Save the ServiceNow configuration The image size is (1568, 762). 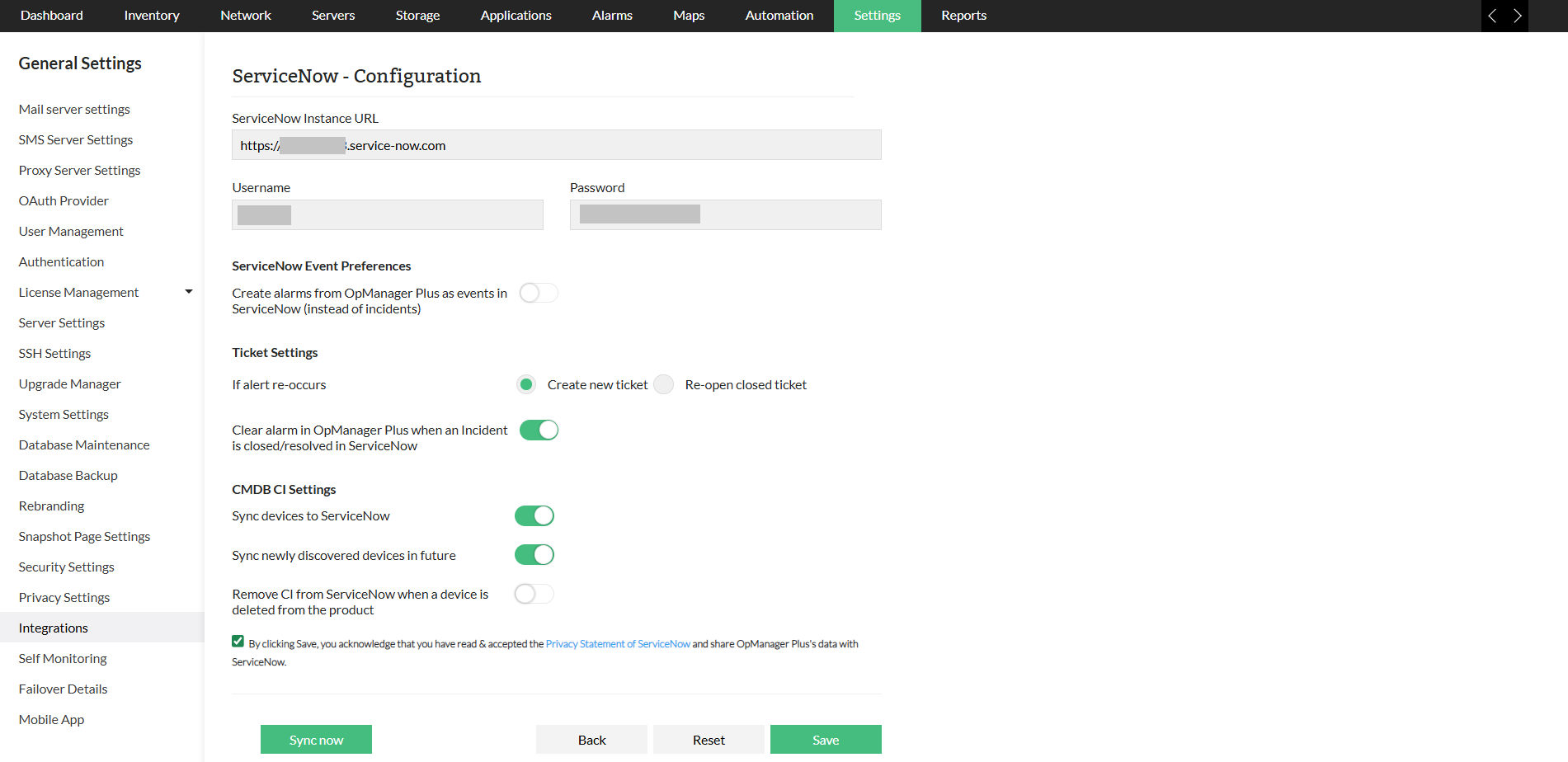pyautogui.click(x=826, y=740)
